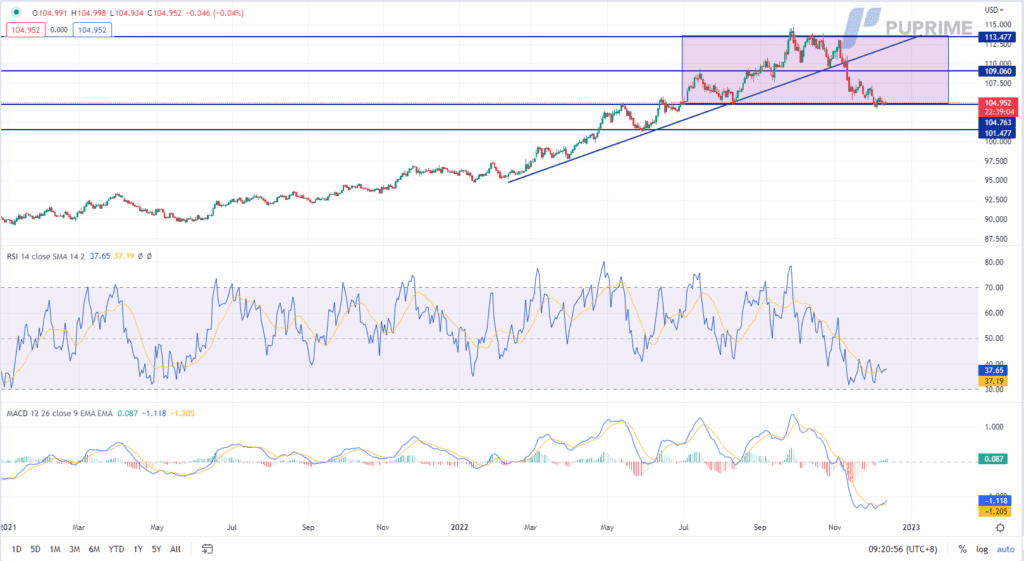
Task: Click the red 104.952 sell price box
Action: click(x=25, y=30)
